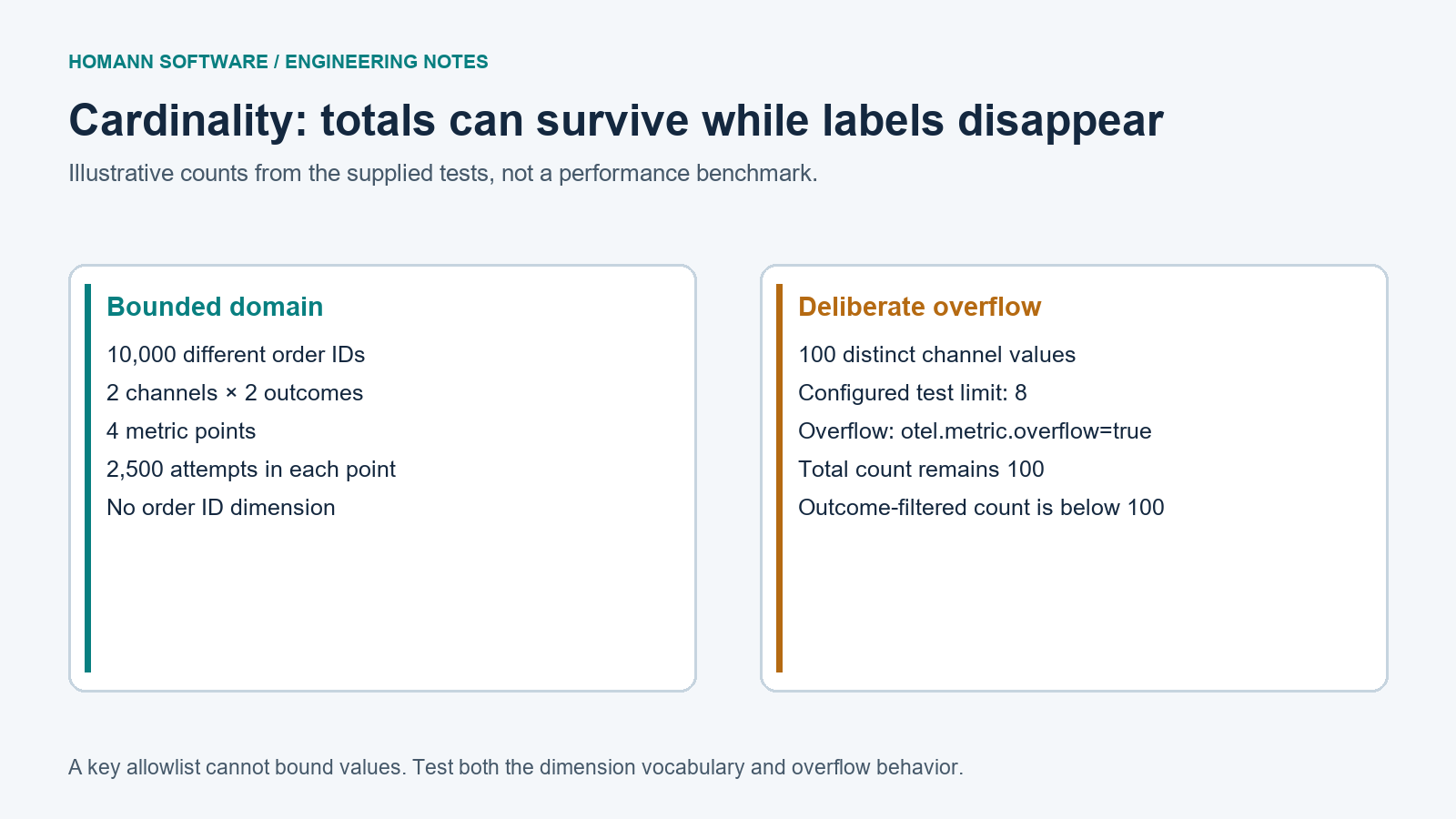
Task: Select the orange accent bar of overflow card
Action: [779, 478]
